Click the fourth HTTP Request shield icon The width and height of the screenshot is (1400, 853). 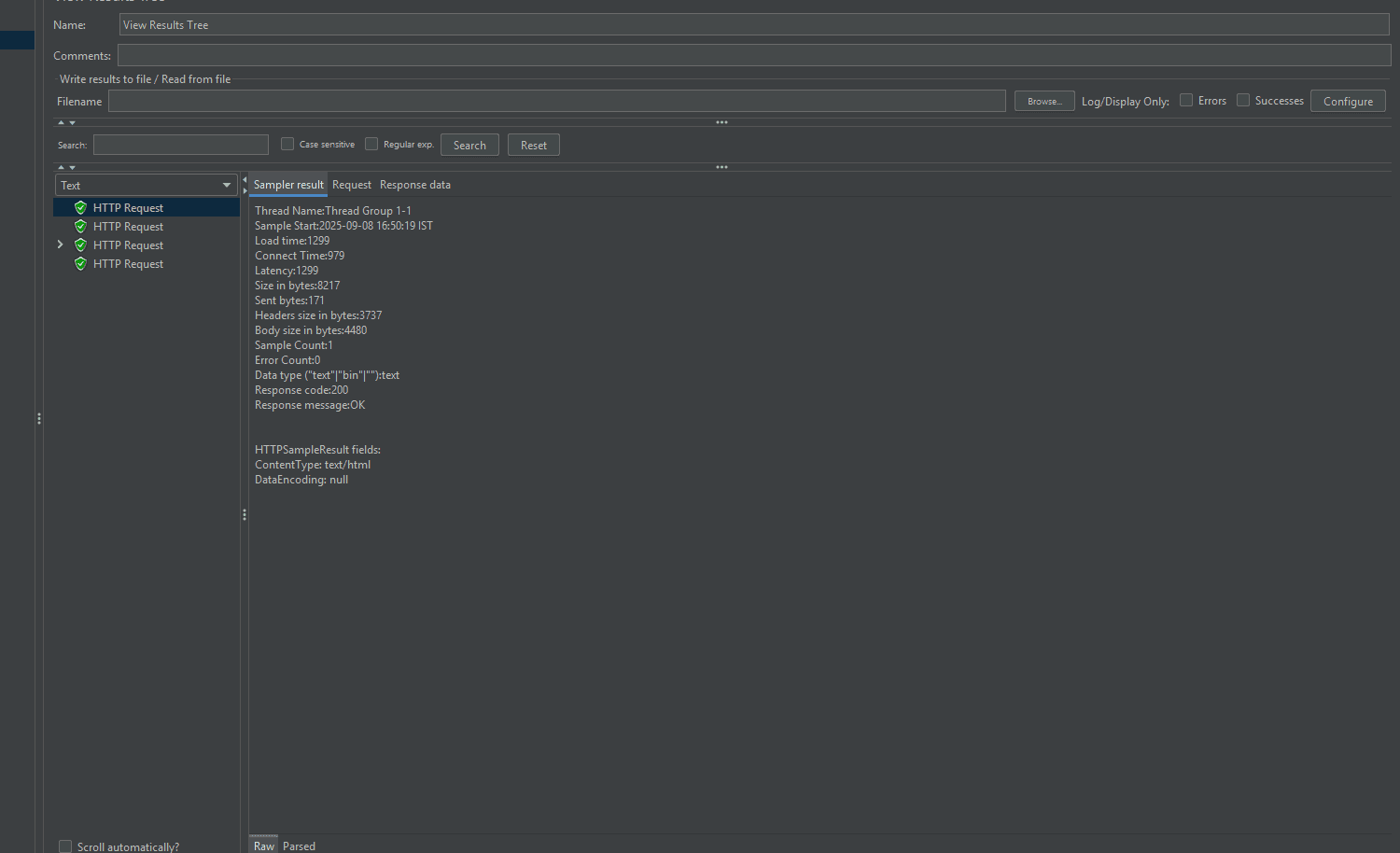point(80,264)
